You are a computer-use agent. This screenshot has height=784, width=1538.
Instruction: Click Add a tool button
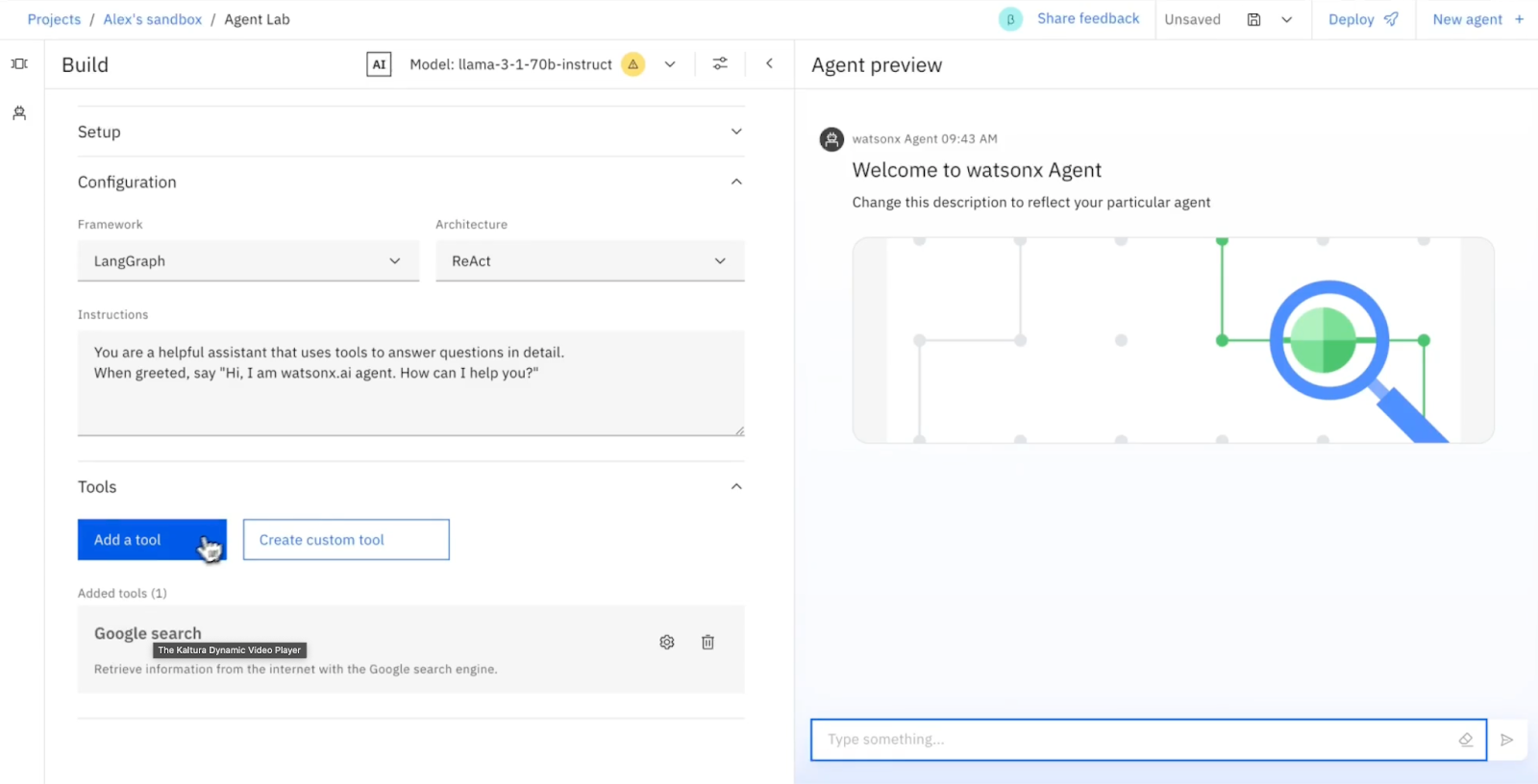152,540
